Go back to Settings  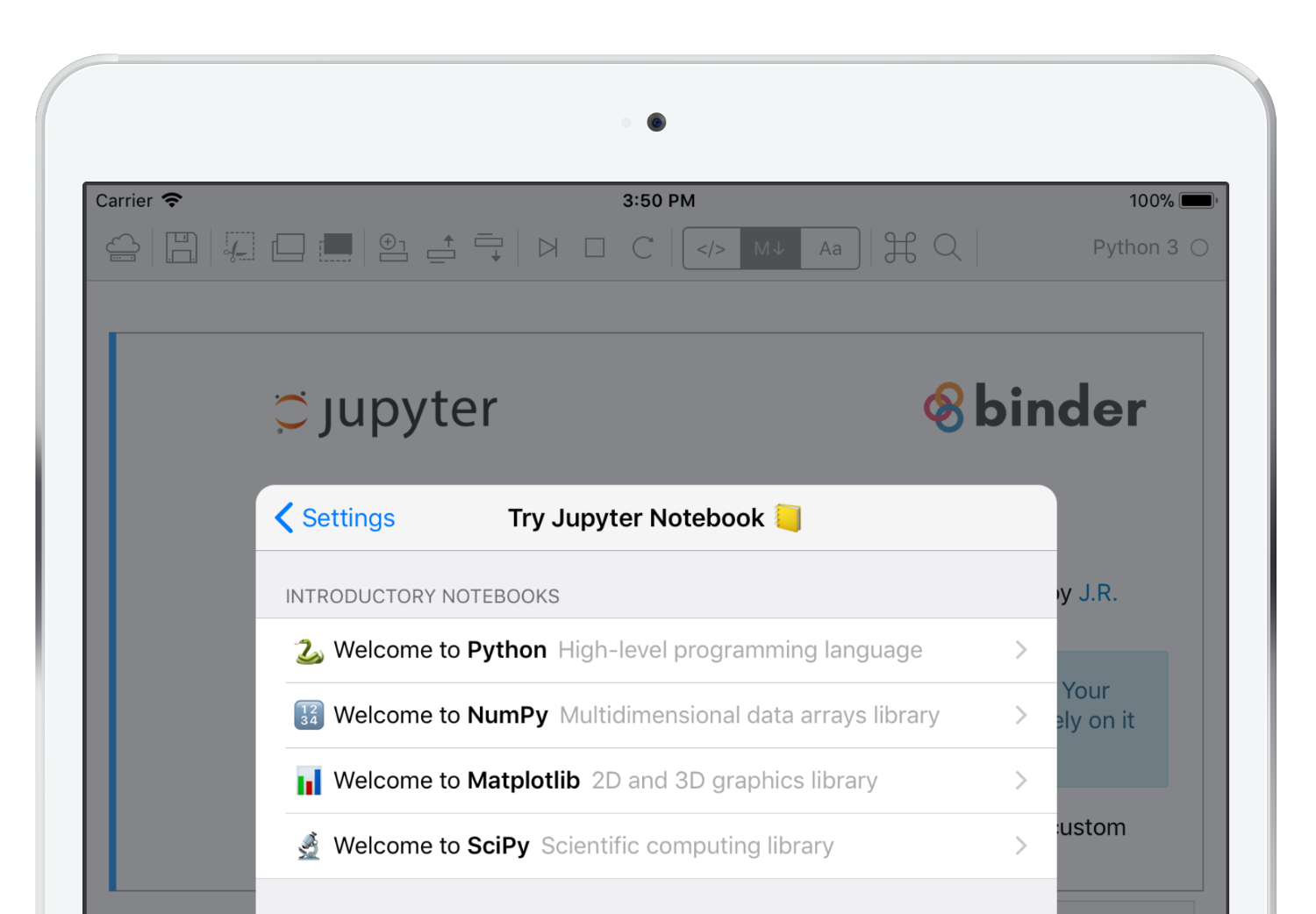pyautogui.click(x=334, y=518)
